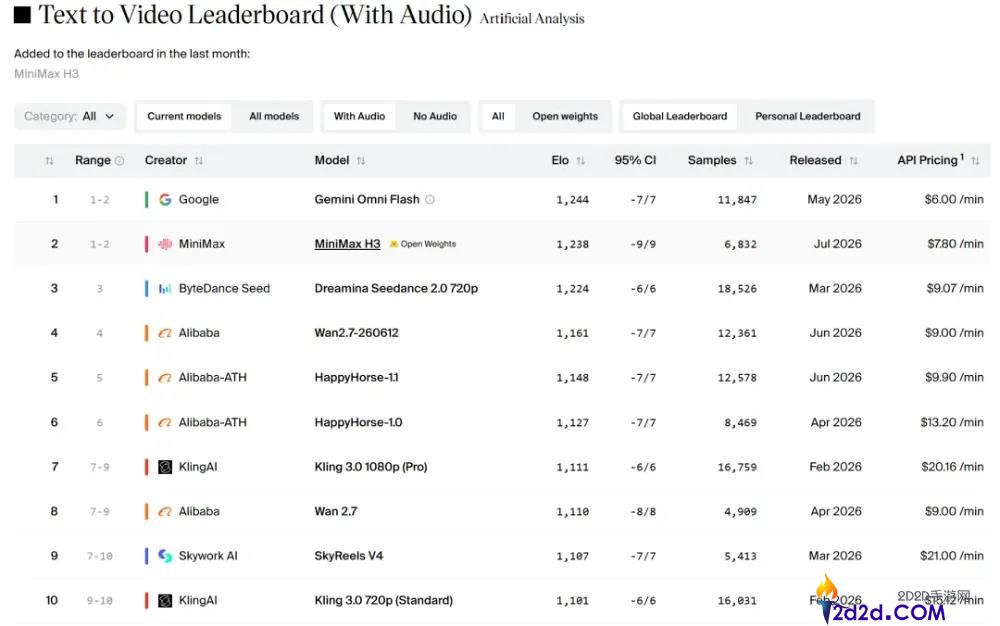The width and height of the screenshot is (1000, 626).
Task: Select Open weights filter
Action: pos(565,116)
